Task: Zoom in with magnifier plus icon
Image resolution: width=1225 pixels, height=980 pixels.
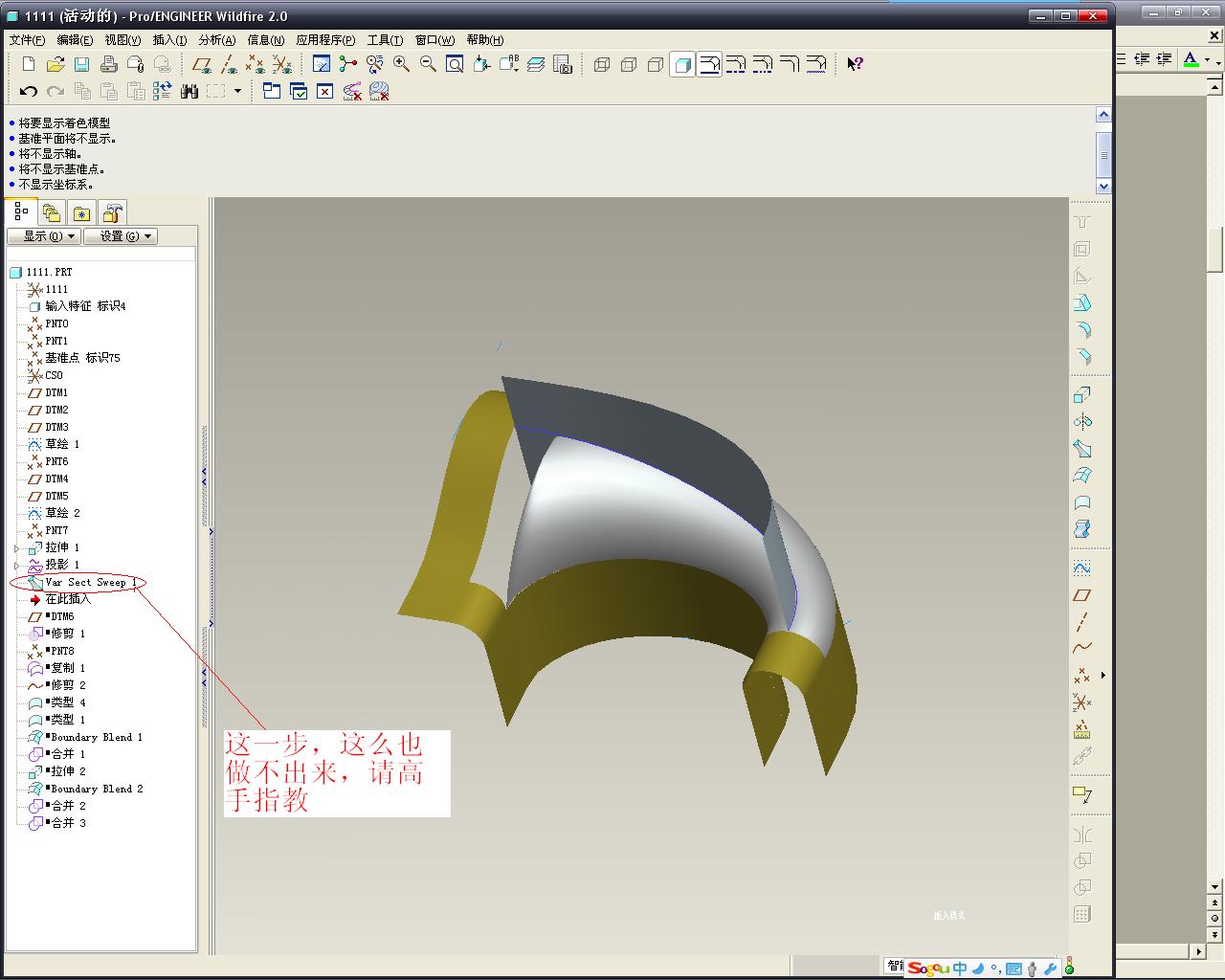Action: point(402,64)
